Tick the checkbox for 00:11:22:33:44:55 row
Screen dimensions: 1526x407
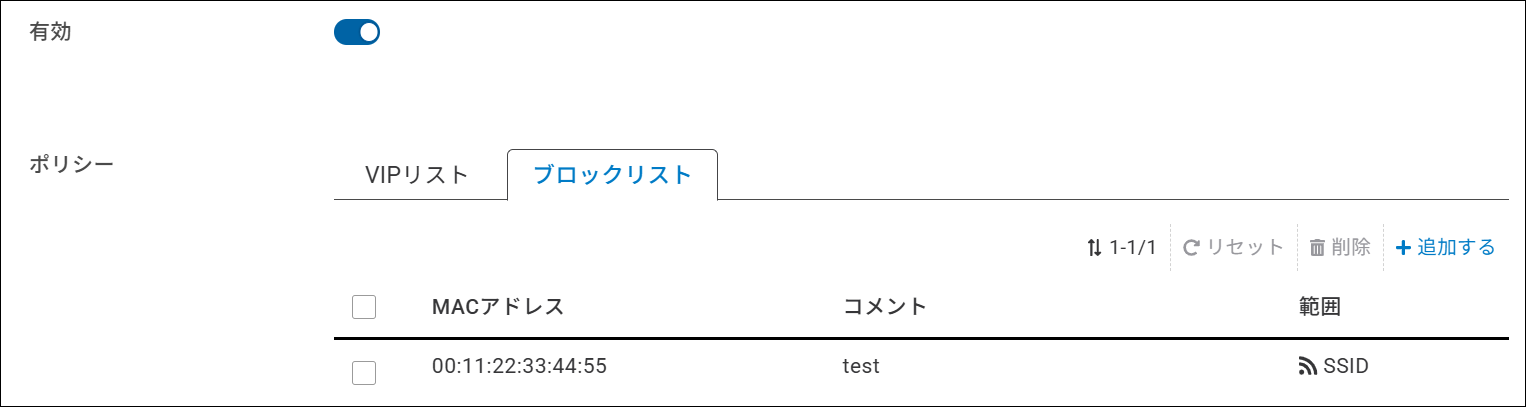coord(364,373)
